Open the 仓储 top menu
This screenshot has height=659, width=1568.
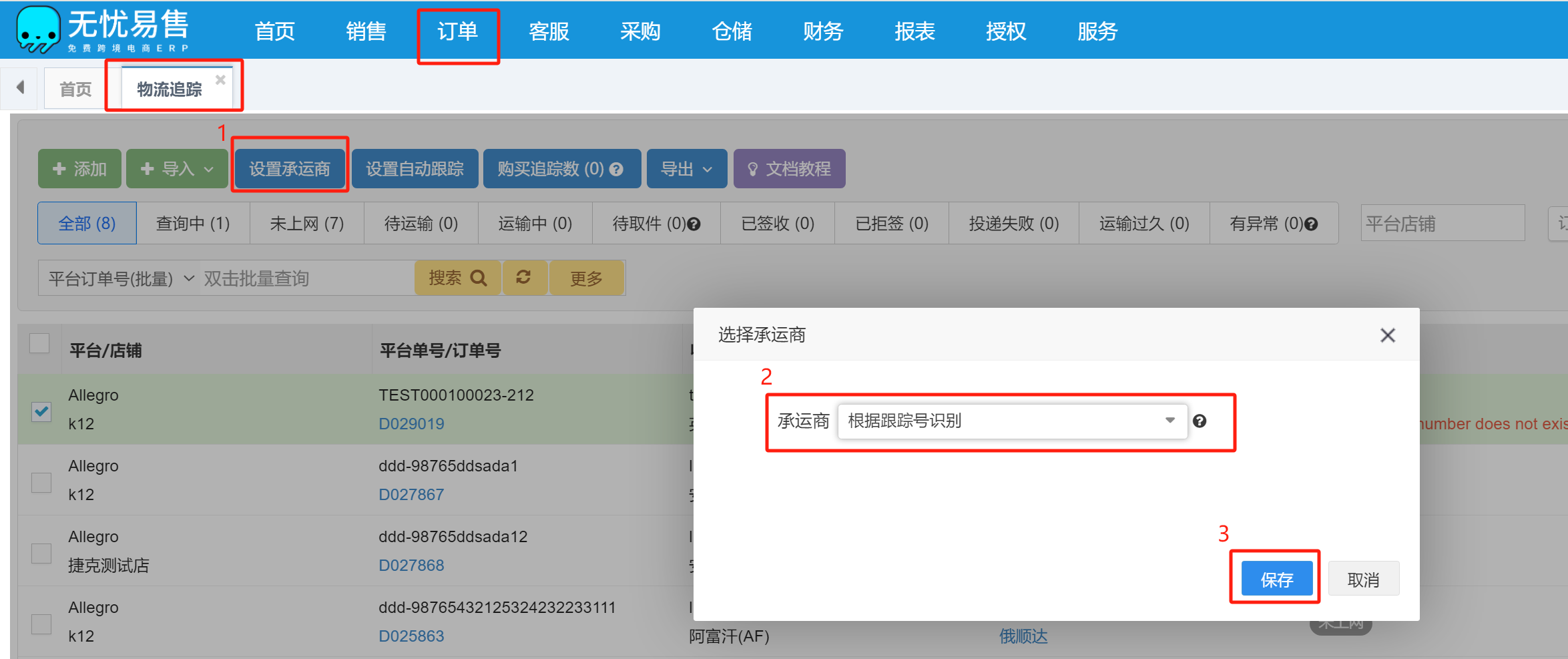[x=732, y=31]
